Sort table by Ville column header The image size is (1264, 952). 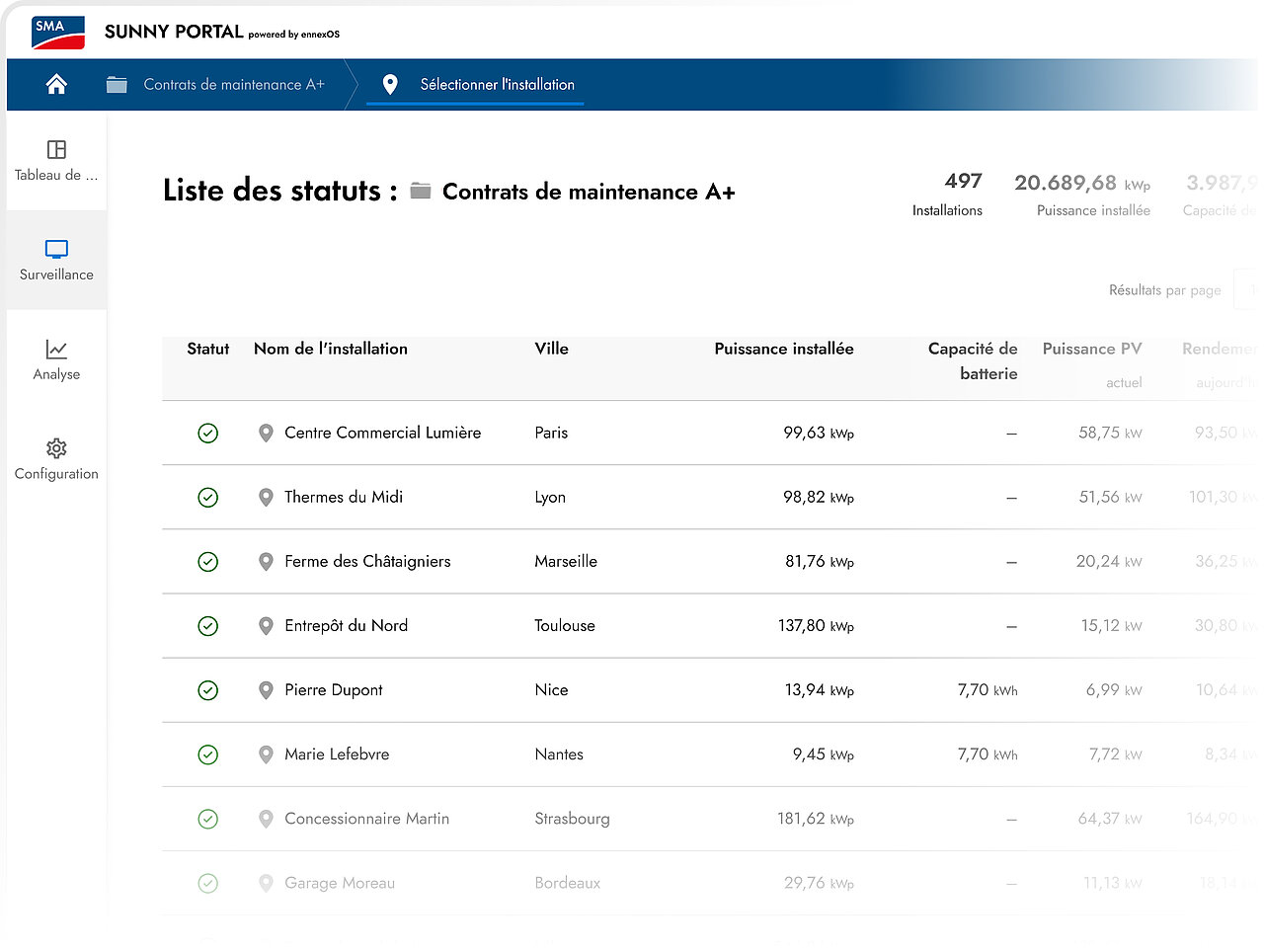551,349
